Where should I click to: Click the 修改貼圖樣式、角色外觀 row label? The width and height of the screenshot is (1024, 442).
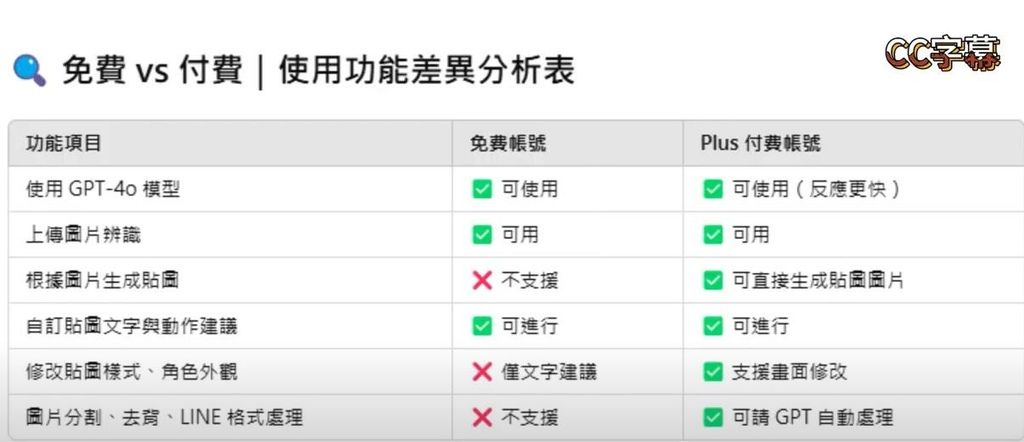(131, 372)
